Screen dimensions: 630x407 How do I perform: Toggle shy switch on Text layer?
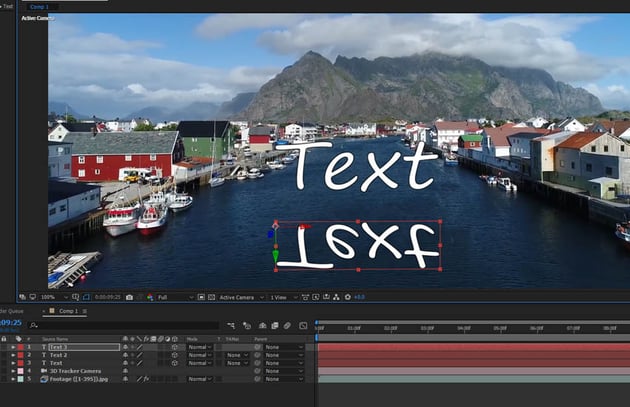(x=124, y=363)
